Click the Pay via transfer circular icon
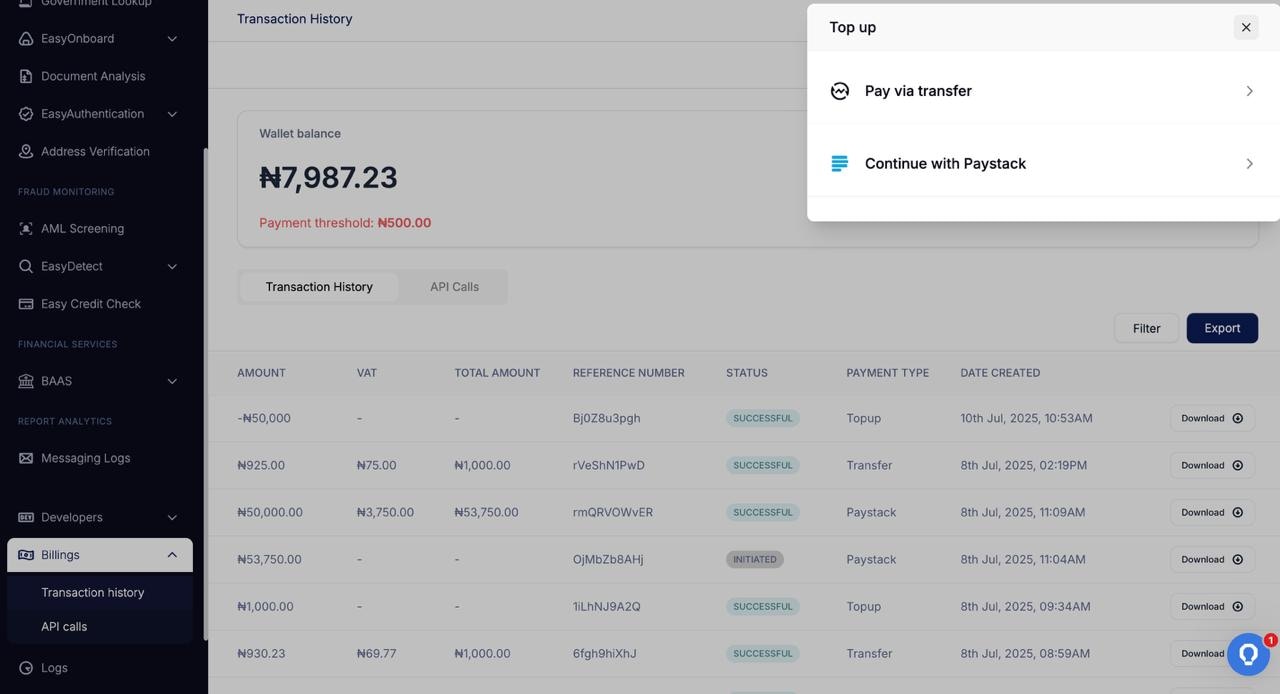The height and width of the screenshot is (694, 1280). coord(839,90)
